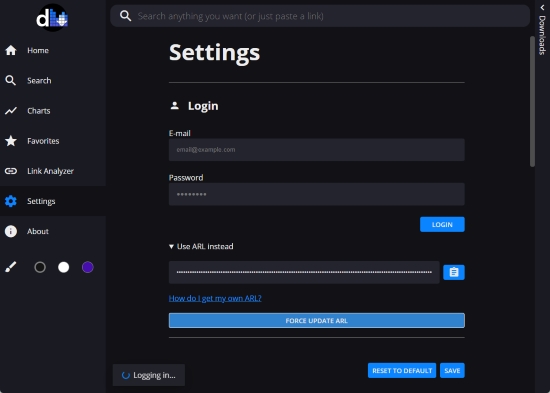Screen dimensions: 550x393
Task: Click the 'Settings' page heading
Action: [214, 53]
